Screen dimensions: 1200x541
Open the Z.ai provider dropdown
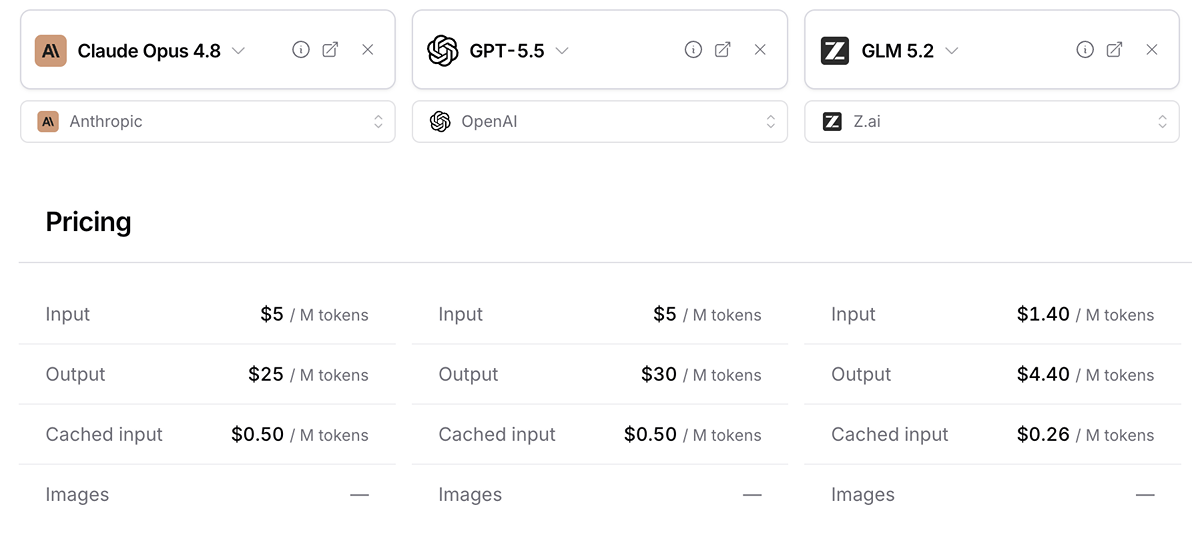(992, 122)
